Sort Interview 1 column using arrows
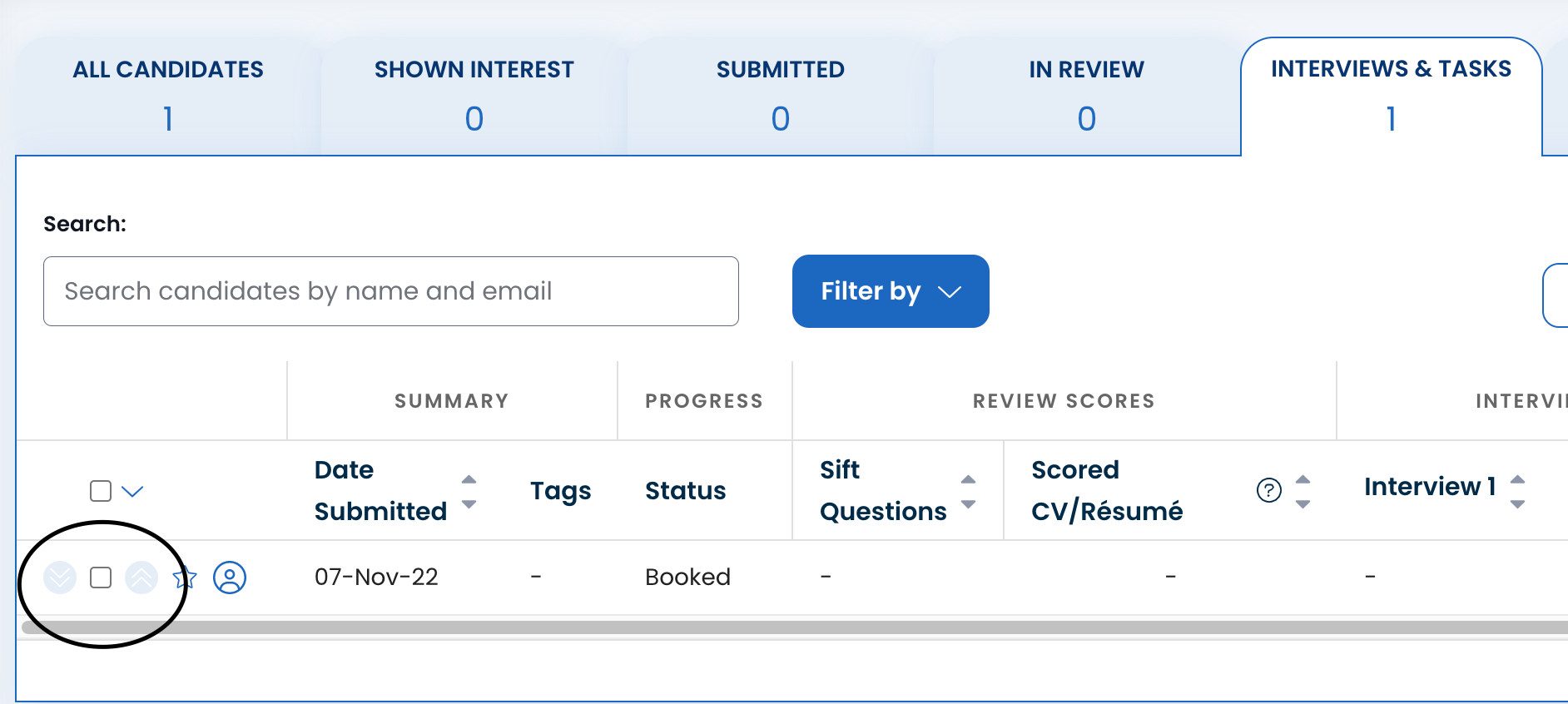1568x704 pixels. pos(1517,491)
